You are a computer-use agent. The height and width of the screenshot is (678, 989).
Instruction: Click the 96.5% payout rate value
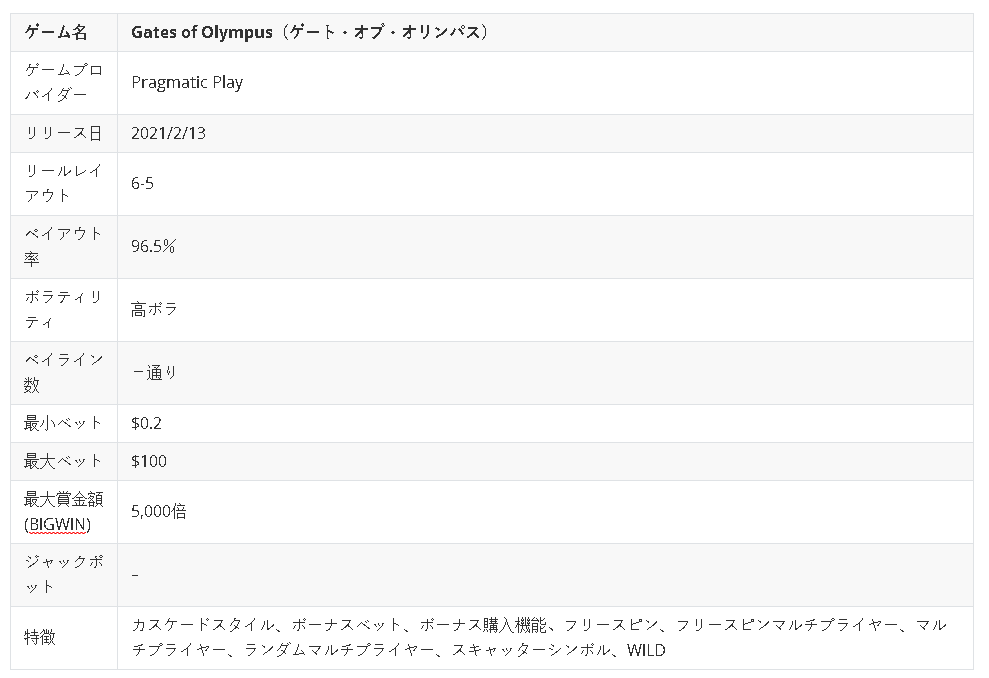[153, 247]
